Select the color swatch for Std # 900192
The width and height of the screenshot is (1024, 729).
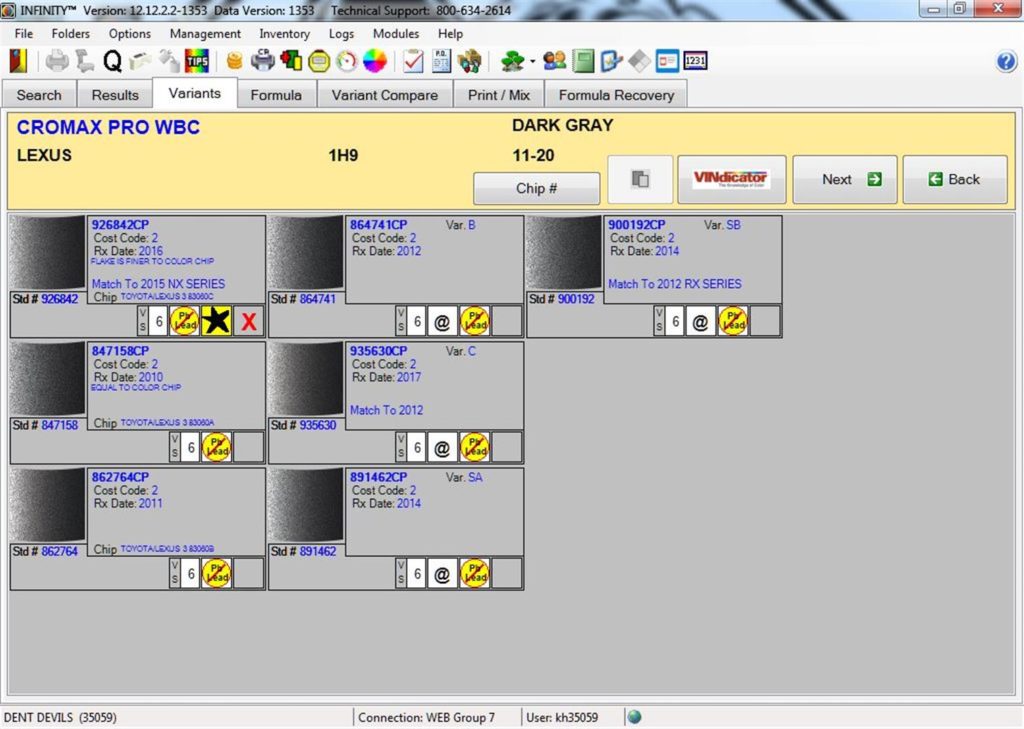tap(564, 253)
